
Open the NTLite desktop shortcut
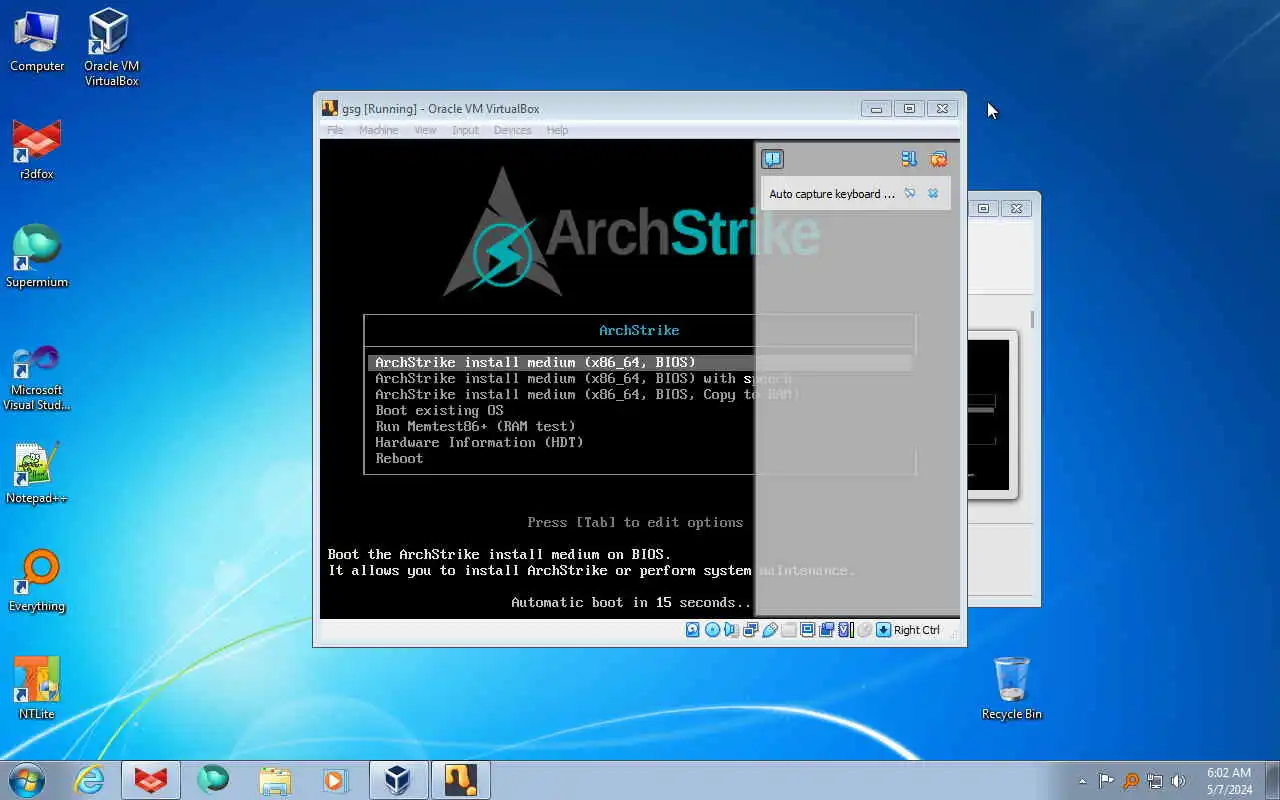pos(37,690)
